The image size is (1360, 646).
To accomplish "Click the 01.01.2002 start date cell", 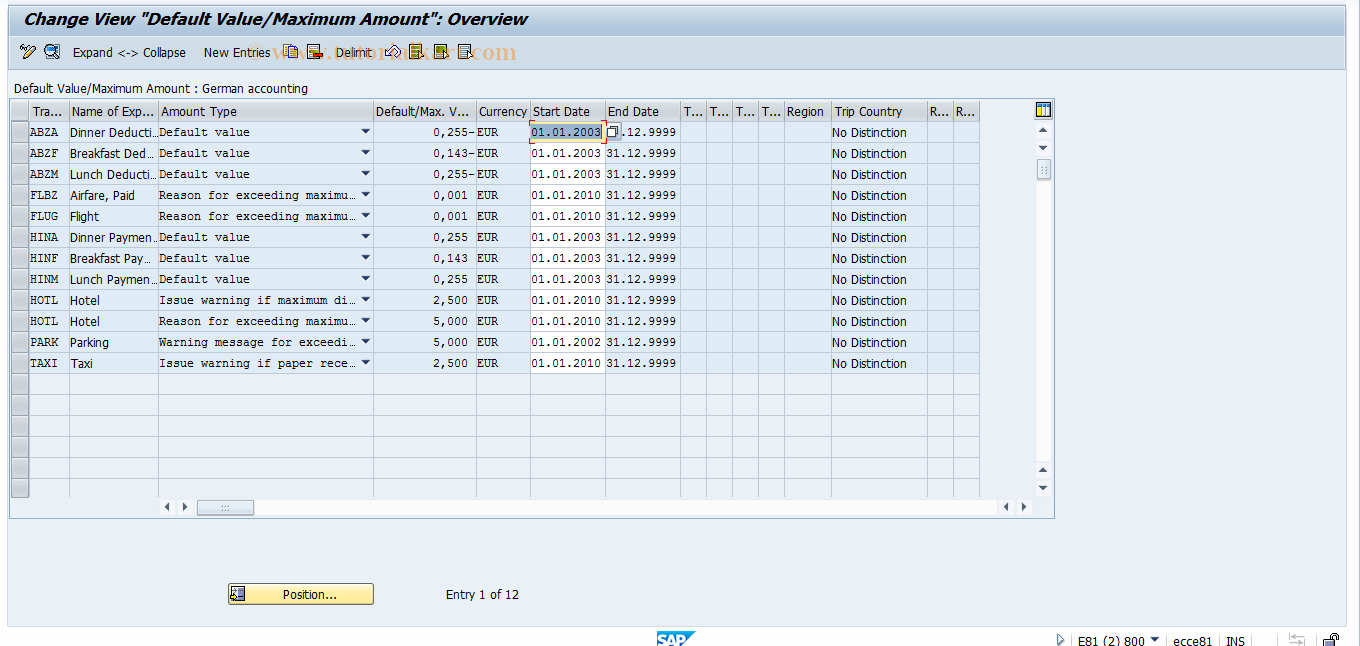I will coord(567,342).
